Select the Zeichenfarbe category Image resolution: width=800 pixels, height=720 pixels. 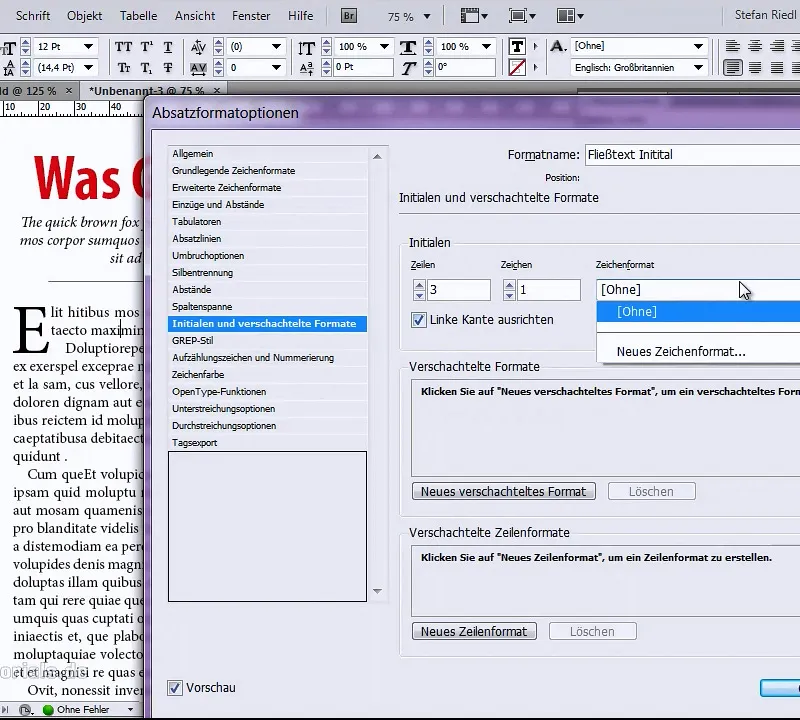[x=267, y=375]
